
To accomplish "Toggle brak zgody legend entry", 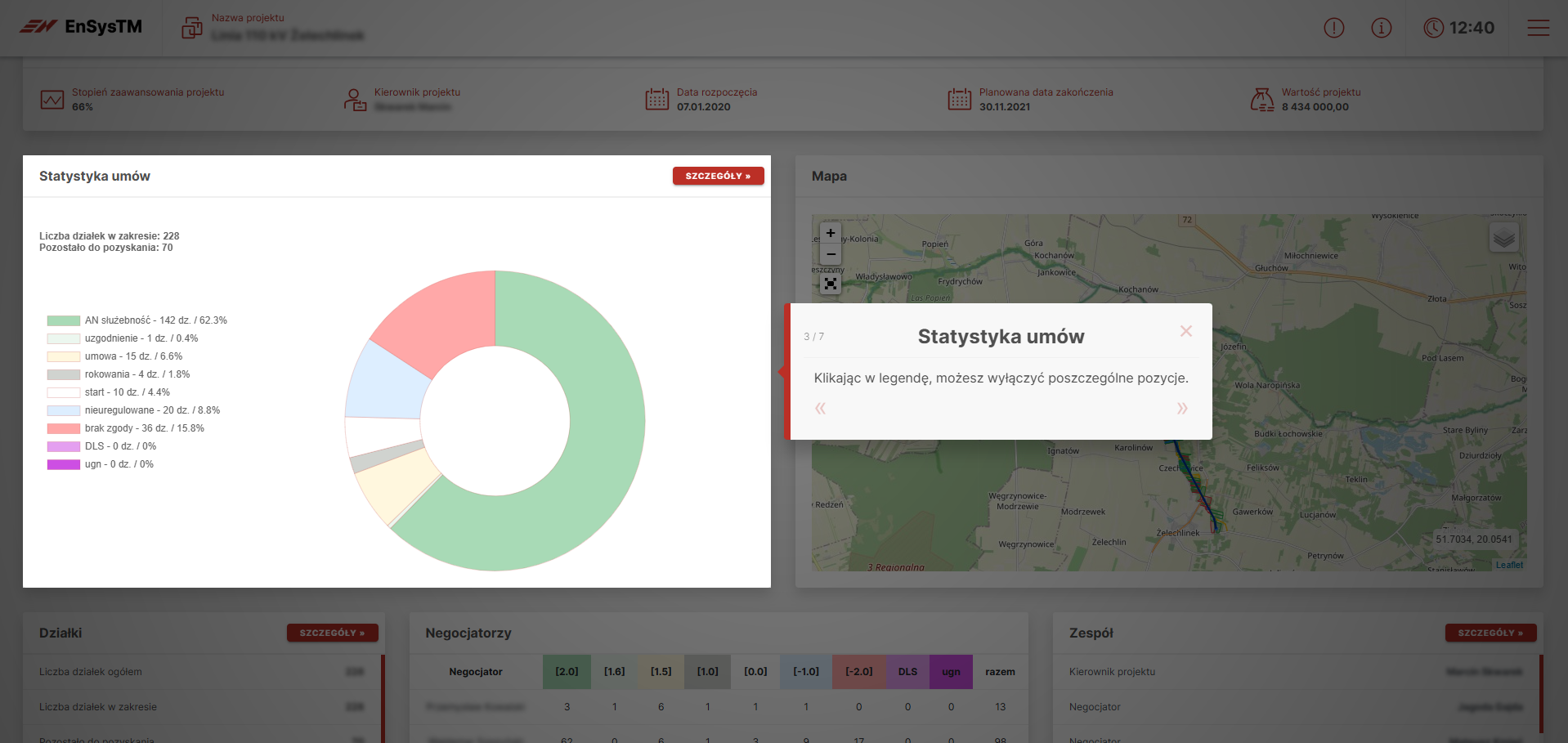I will click(144, 428).
